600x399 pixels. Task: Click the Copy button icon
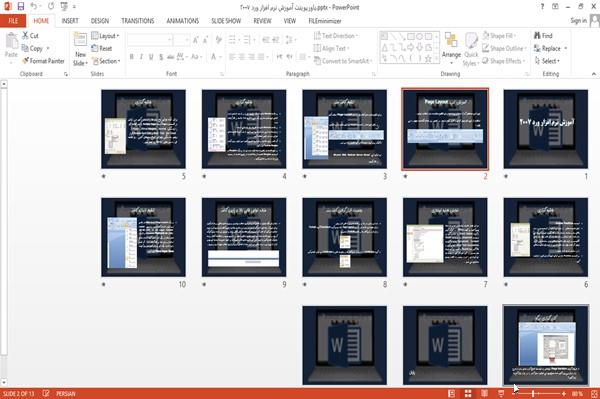tap(25, 49)
